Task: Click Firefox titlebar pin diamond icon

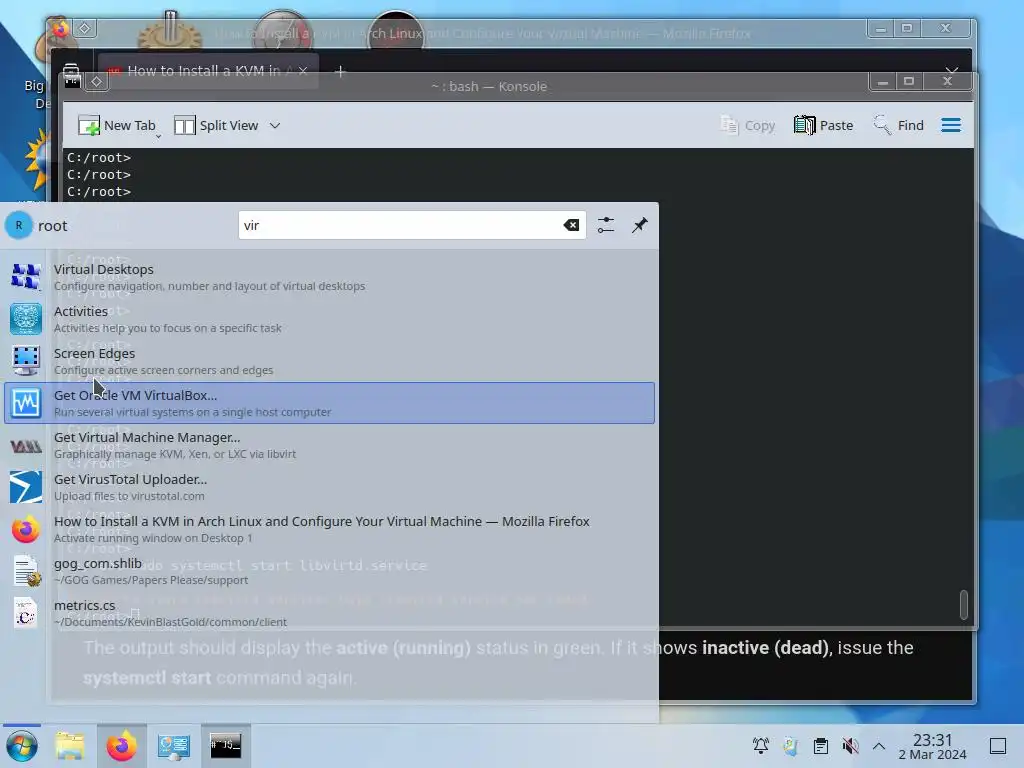Action: click(84, 28)
